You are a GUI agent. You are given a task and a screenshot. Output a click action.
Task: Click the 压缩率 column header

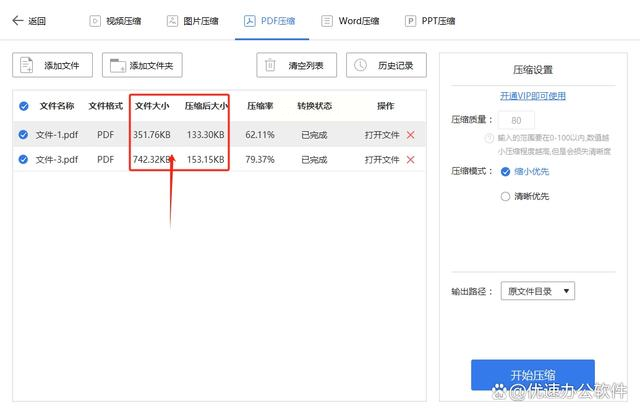point(260,106)
